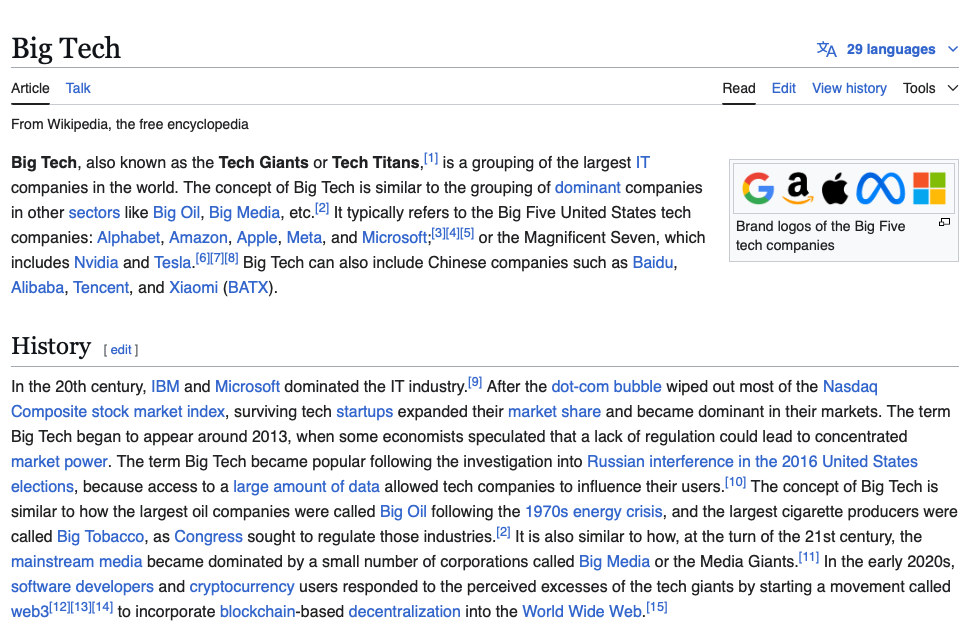Select the Edit tab
This screenshot has width=975, height=626.
[783, 88]
